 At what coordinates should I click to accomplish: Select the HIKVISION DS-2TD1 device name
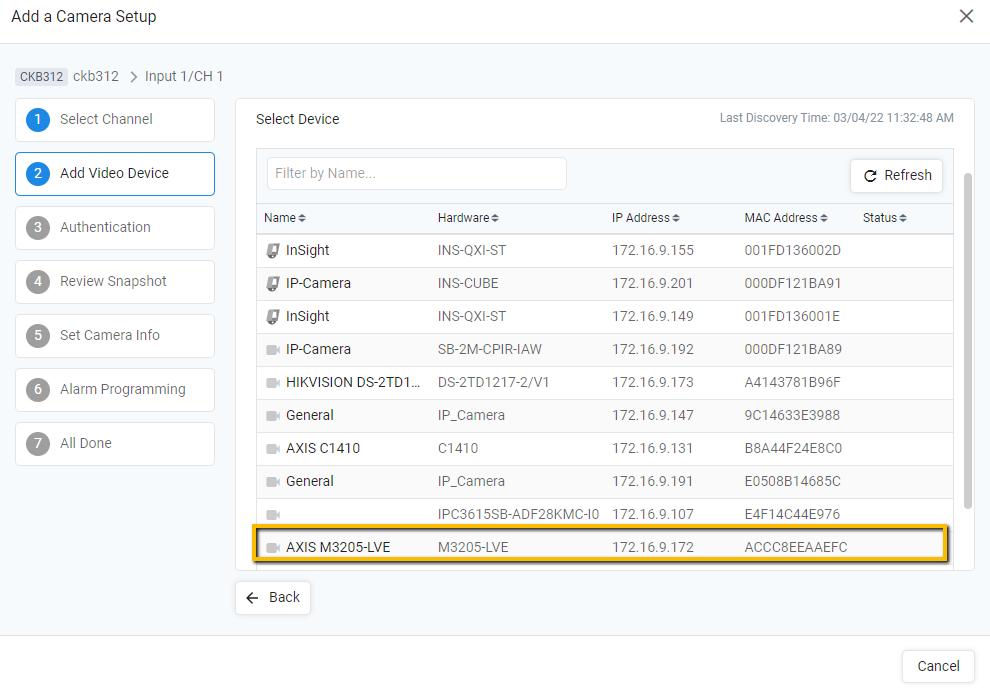click(x=353, y=382)
